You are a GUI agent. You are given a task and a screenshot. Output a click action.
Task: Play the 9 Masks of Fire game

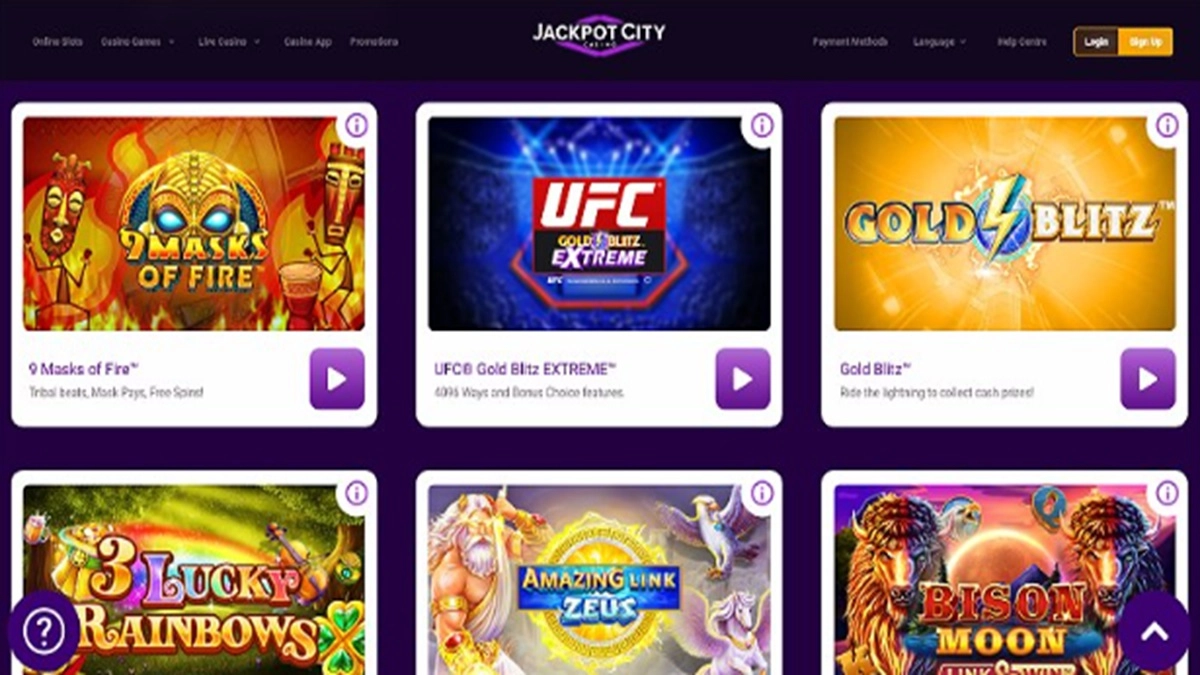coord(337,379)
